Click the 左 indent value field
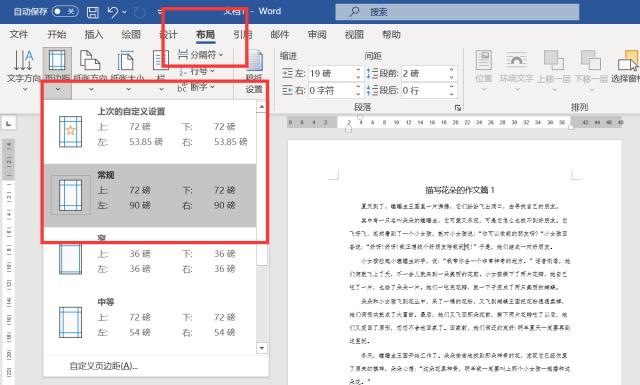640x385 pixels. point(331,73)
